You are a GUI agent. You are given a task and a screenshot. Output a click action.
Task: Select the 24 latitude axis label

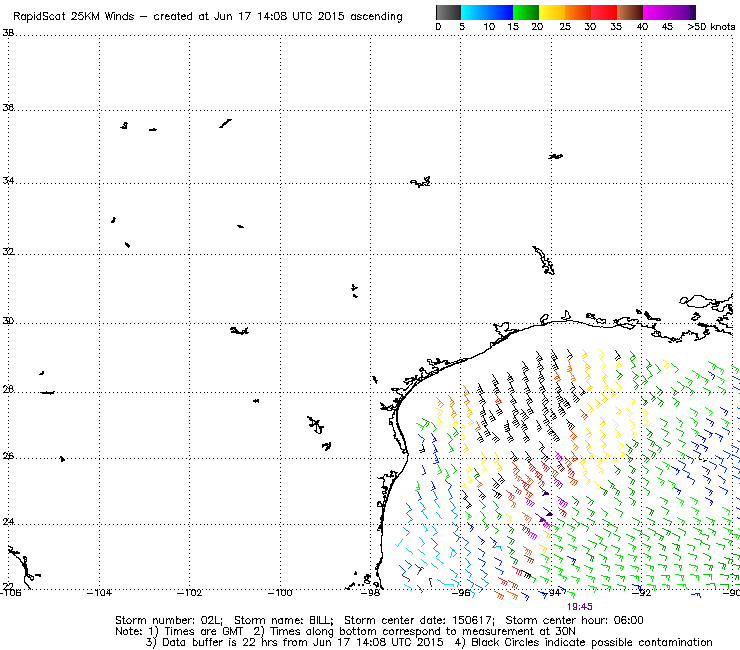(8, 522)
